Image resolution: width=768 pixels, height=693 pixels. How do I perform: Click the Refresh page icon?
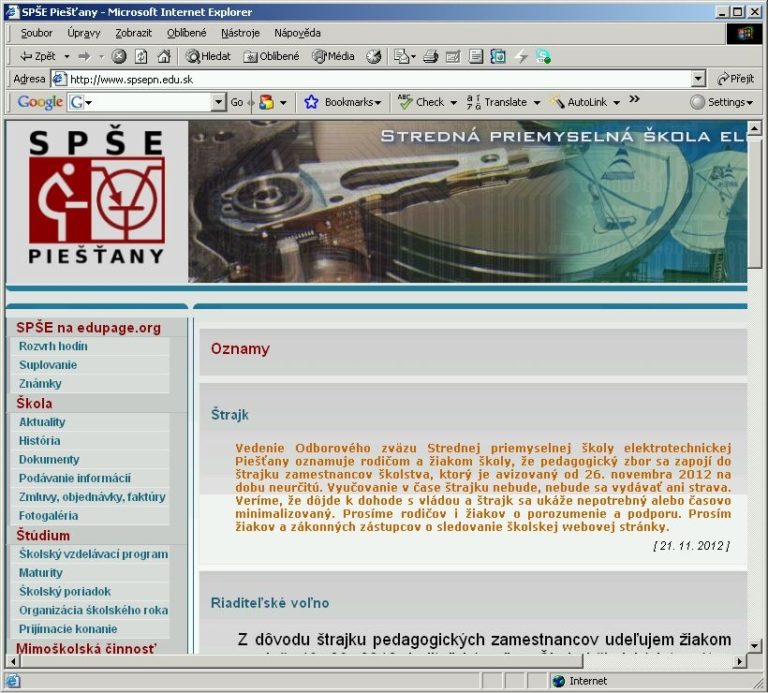click(141, 57)
